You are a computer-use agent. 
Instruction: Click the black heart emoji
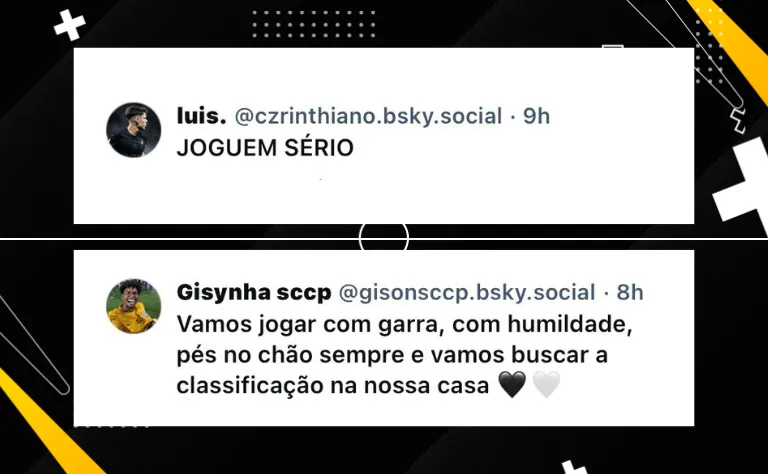coord(512,384)
